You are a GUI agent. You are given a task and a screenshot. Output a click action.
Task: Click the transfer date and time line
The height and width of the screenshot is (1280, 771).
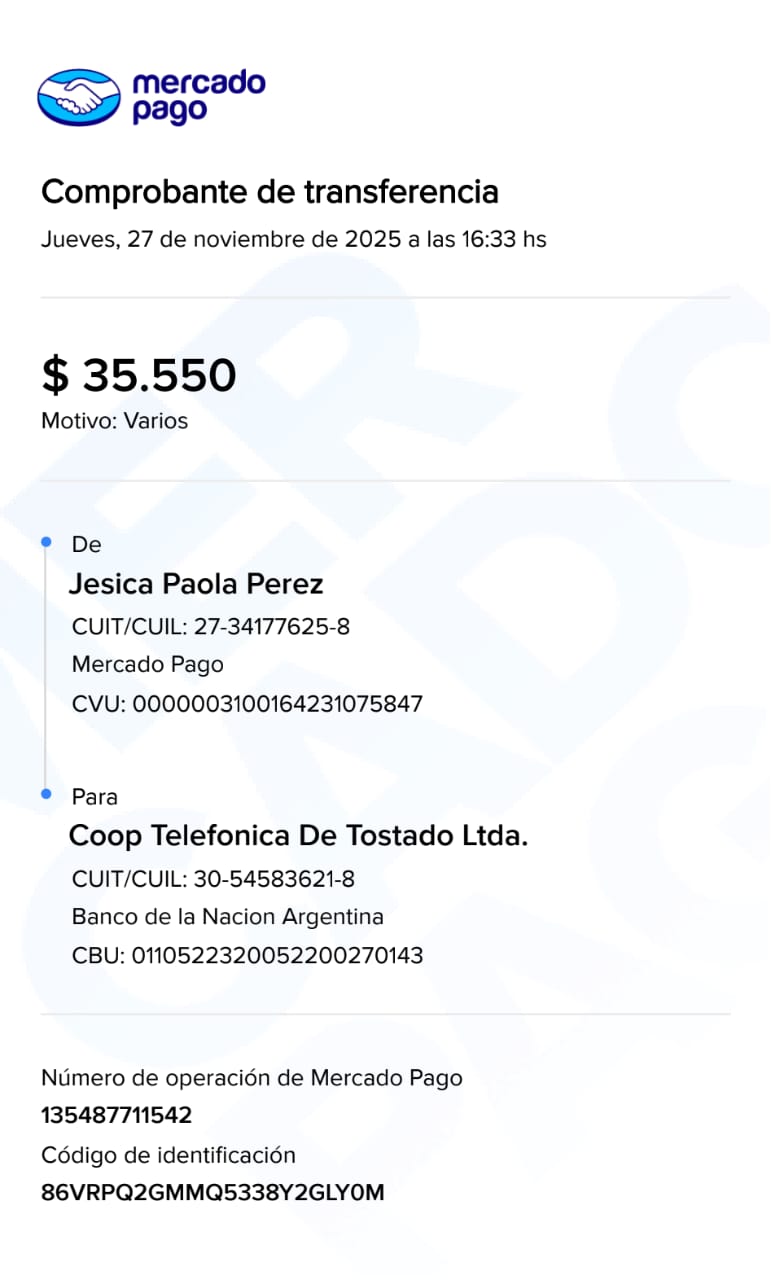pyautogui.click(x=293, y=240)
